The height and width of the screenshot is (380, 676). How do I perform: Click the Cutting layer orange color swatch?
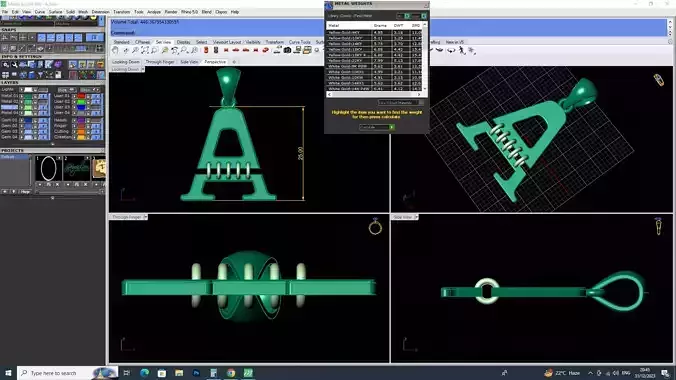pos(81,131)
